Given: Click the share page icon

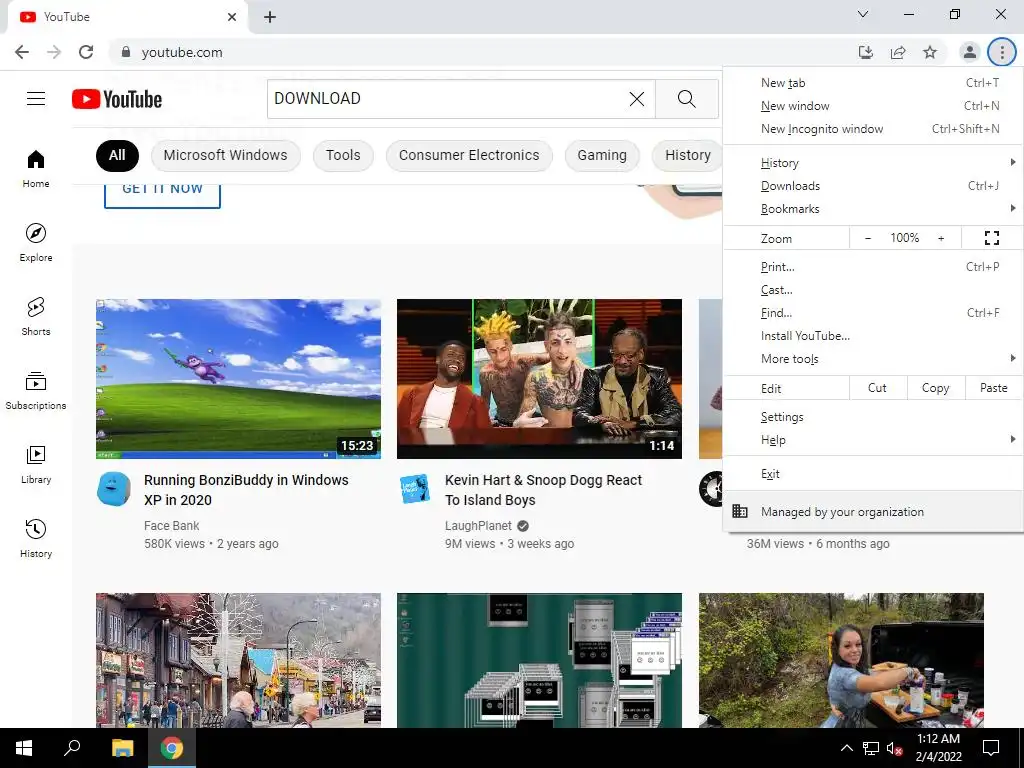Looking at the screenshot, I should click(898, 52).
